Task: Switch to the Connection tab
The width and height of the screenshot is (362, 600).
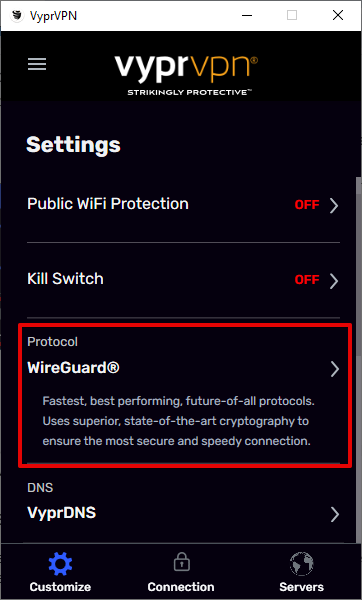Action: pos(181,572)
